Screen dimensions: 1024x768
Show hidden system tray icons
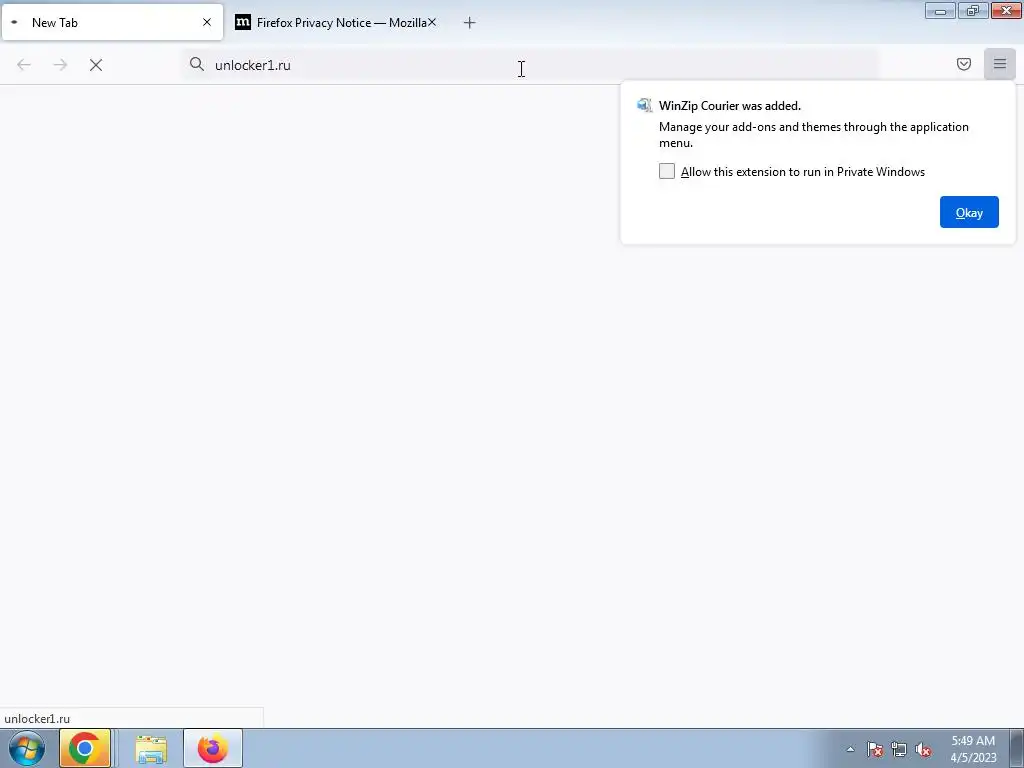pos(850,750)
